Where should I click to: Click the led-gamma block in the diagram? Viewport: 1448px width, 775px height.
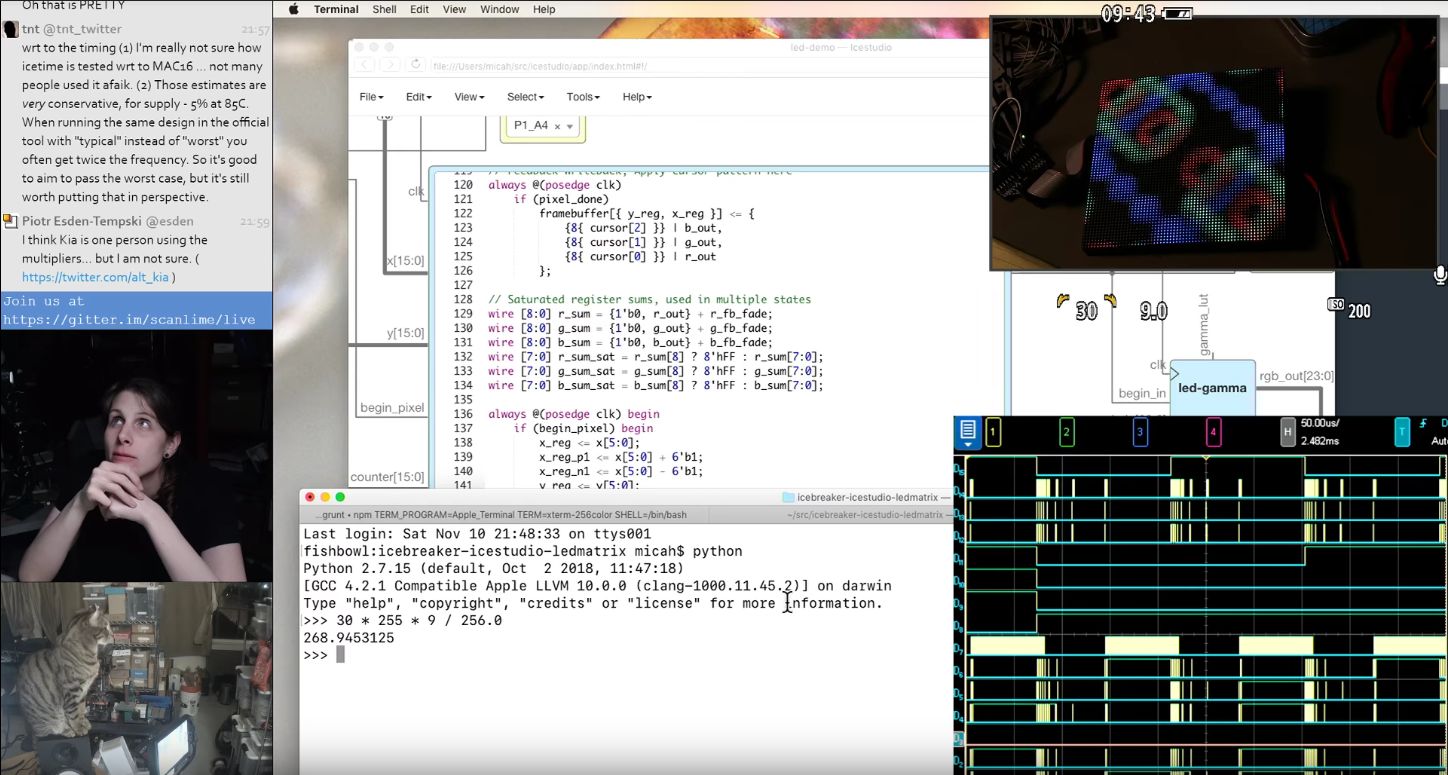(x=1212, y=387)
